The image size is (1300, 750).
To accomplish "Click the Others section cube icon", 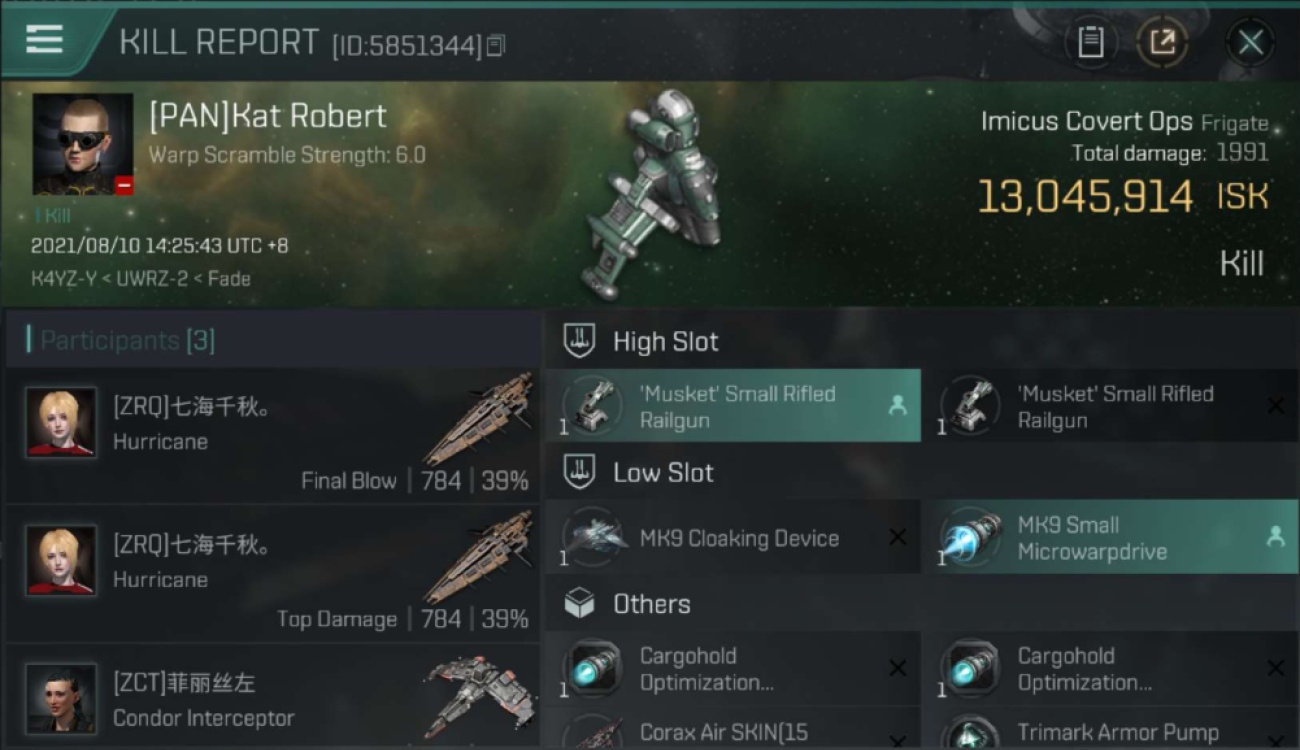I will [580, 603].
